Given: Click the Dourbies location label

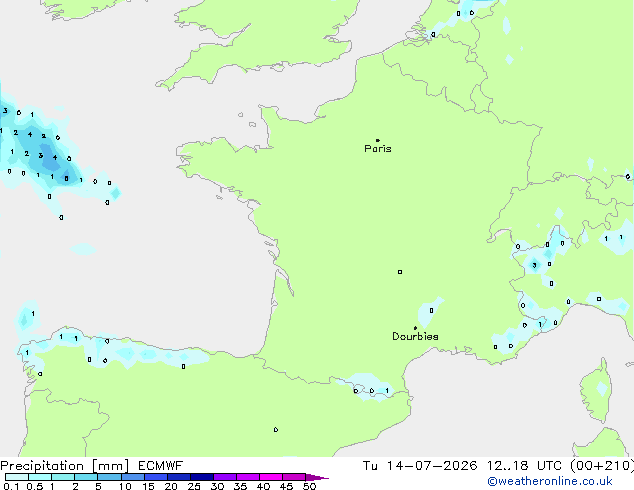Looking at the screenshot, I should pyautogui.click(x=415, y=336).
